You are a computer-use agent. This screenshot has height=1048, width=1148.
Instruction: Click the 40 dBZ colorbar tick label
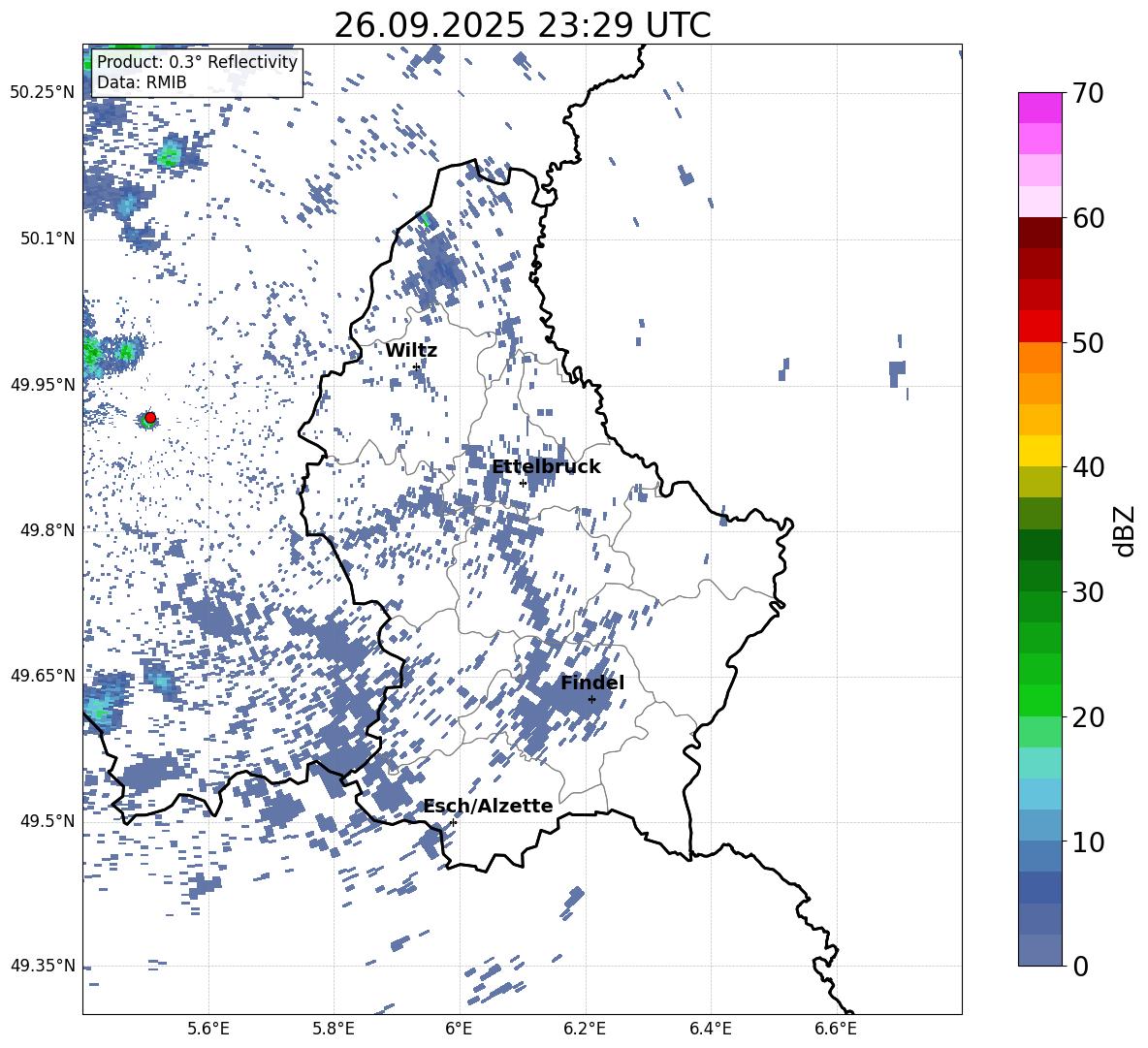[1088, 467]
